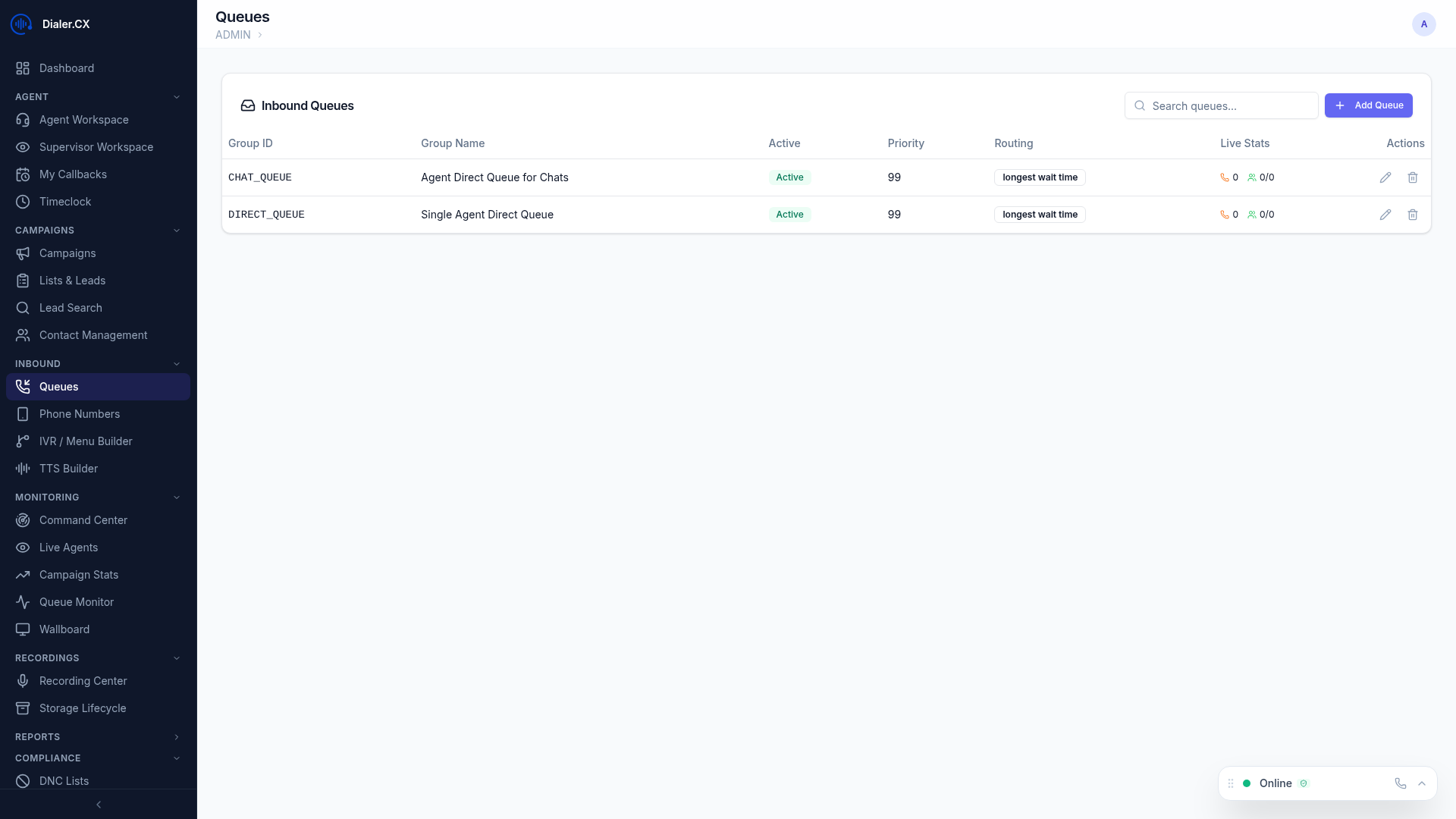Collapse the sidebar with the bottom arrow
The width and height of the screenshot is (1456, 819).
(99, 805)
